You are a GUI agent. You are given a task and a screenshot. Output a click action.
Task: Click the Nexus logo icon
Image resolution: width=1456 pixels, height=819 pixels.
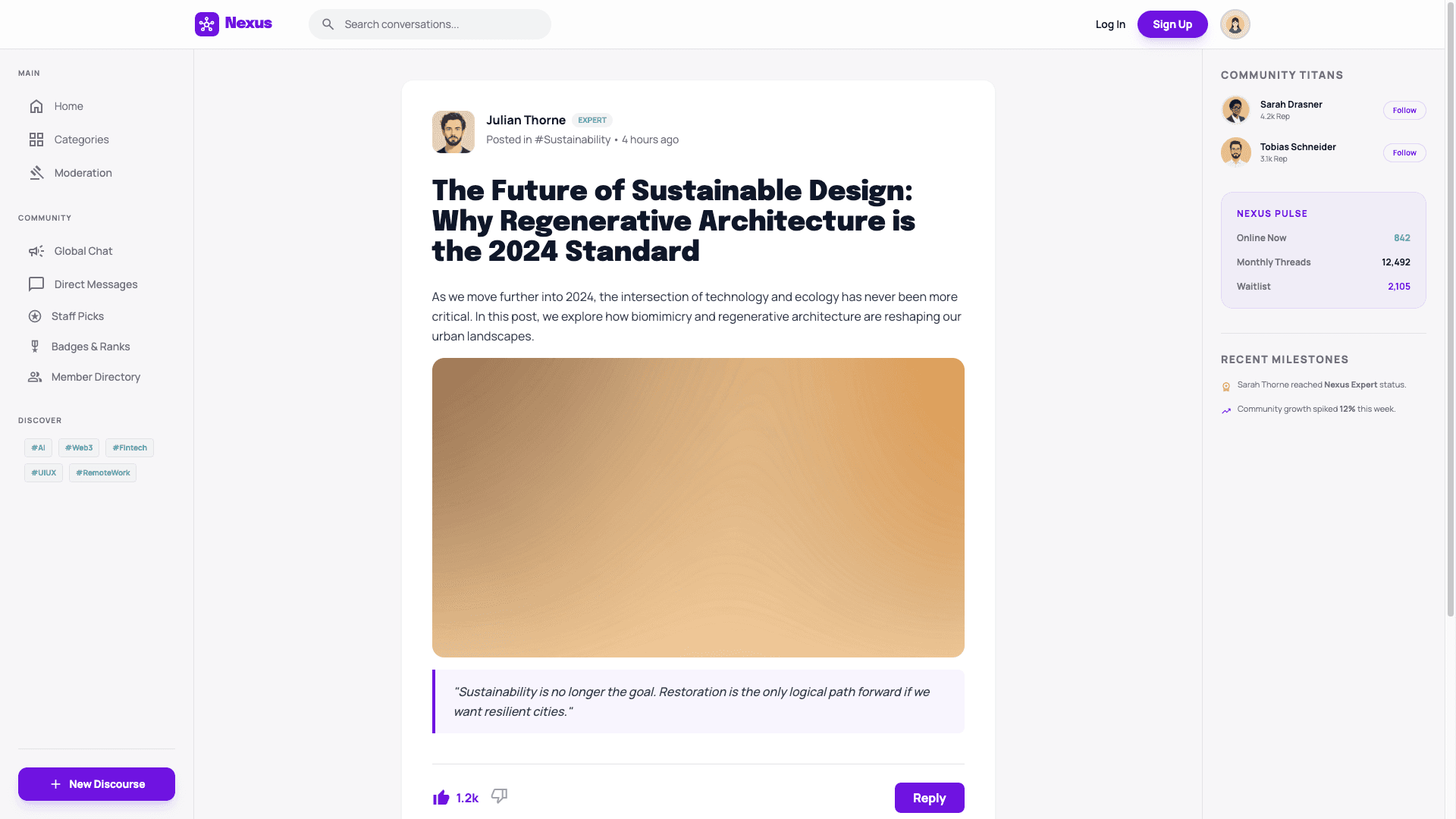(x=206, y=24)
